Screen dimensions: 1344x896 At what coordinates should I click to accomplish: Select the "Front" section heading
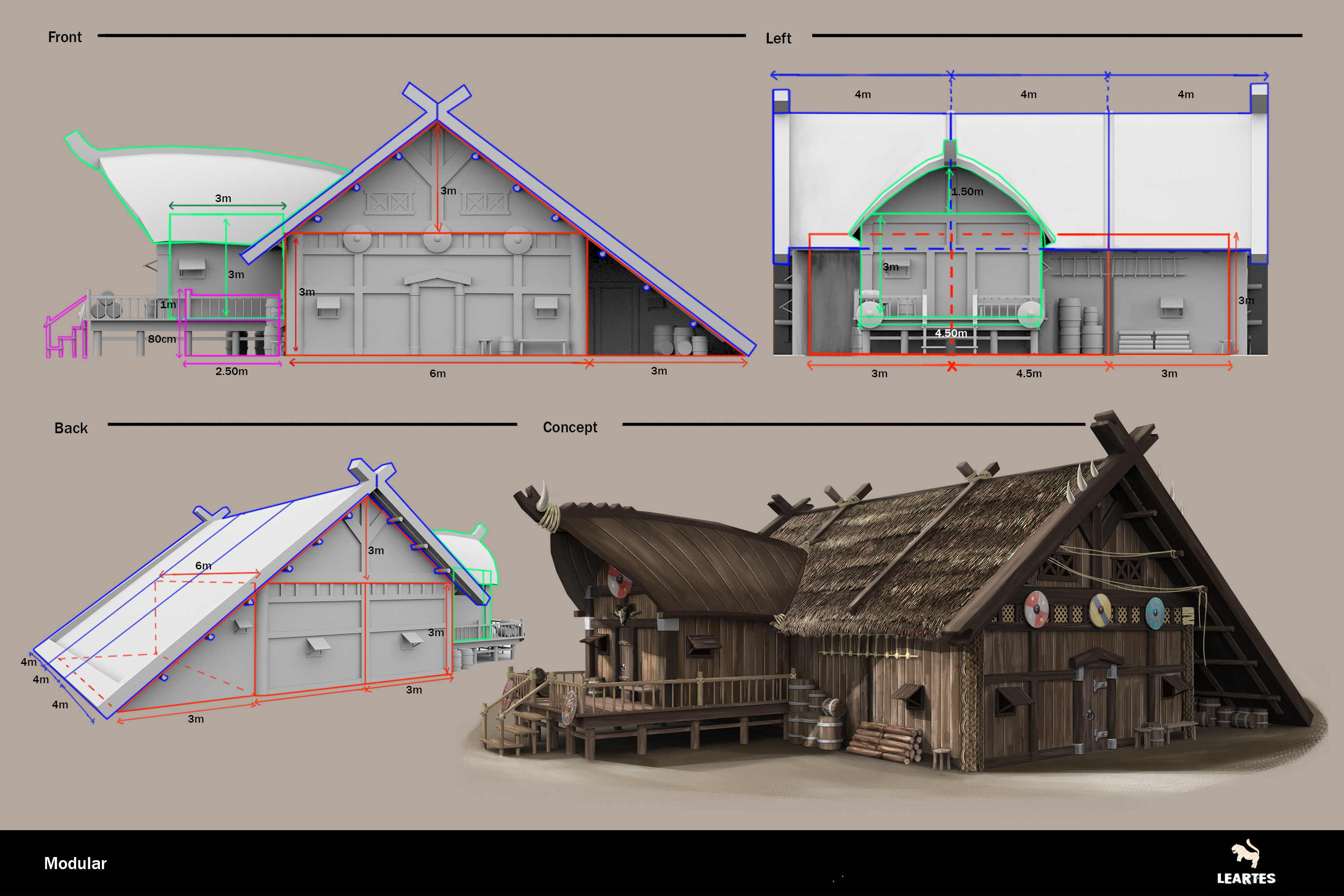coord(65,37)
